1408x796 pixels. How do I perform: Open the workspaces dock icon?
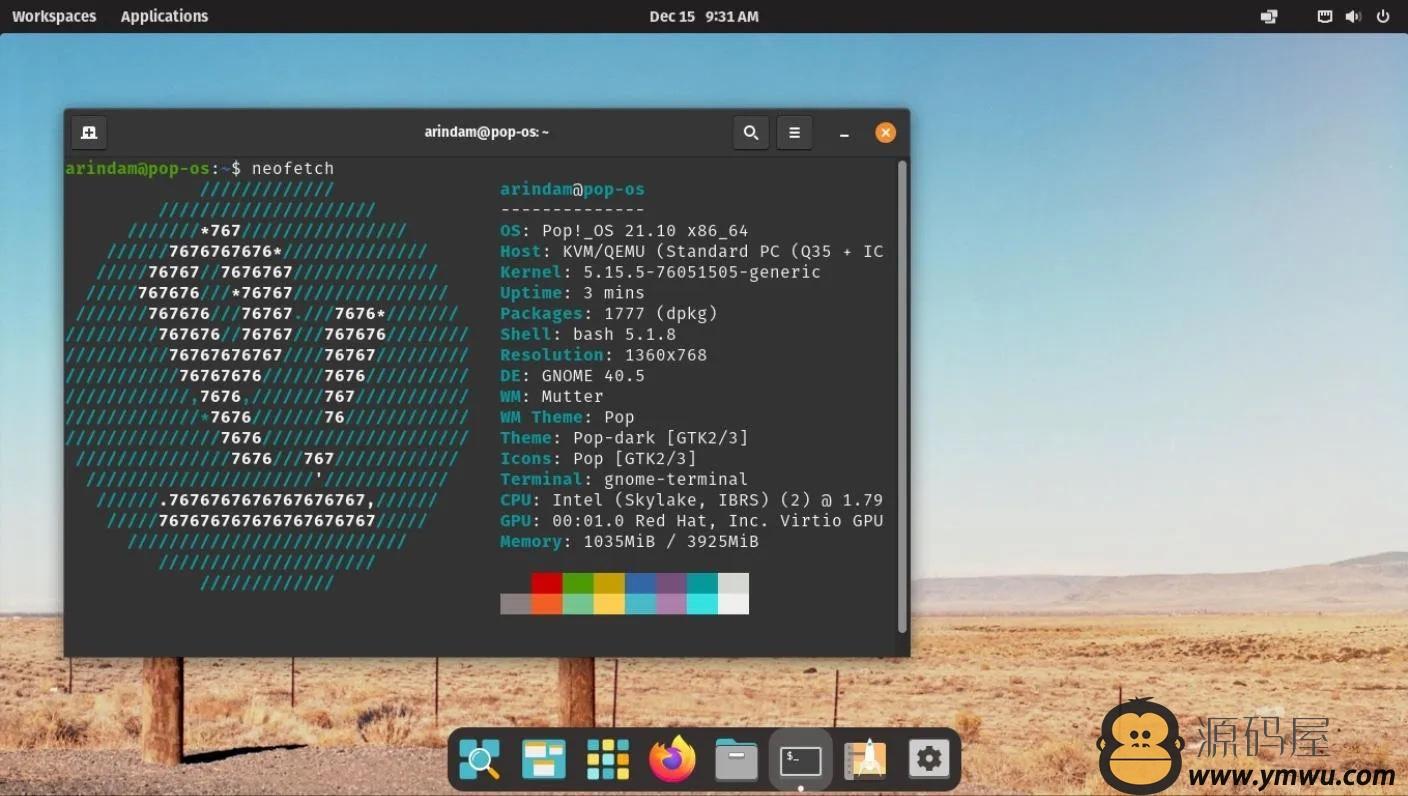tap(544, 760)
